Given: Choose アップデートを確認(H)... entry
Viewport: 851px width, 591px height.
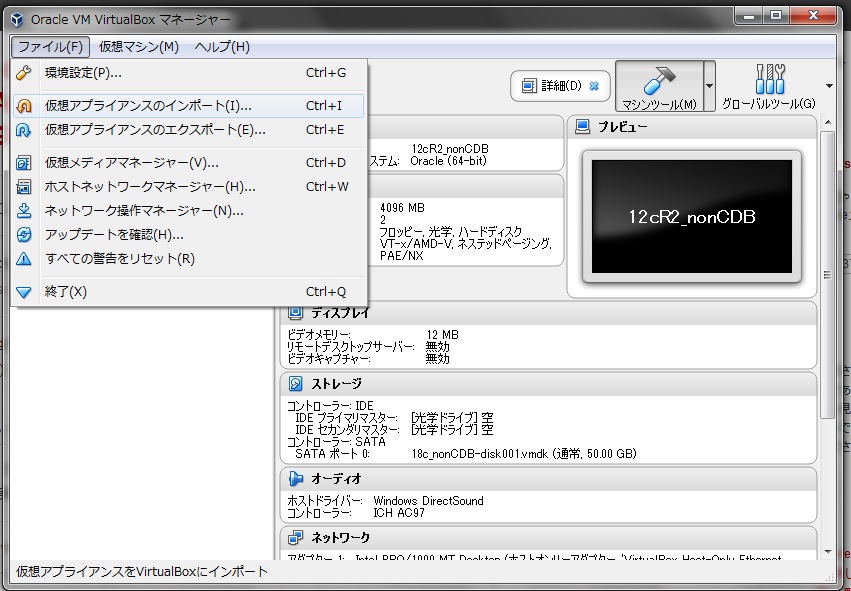Looking at the screenshot, I should point(188,234).
